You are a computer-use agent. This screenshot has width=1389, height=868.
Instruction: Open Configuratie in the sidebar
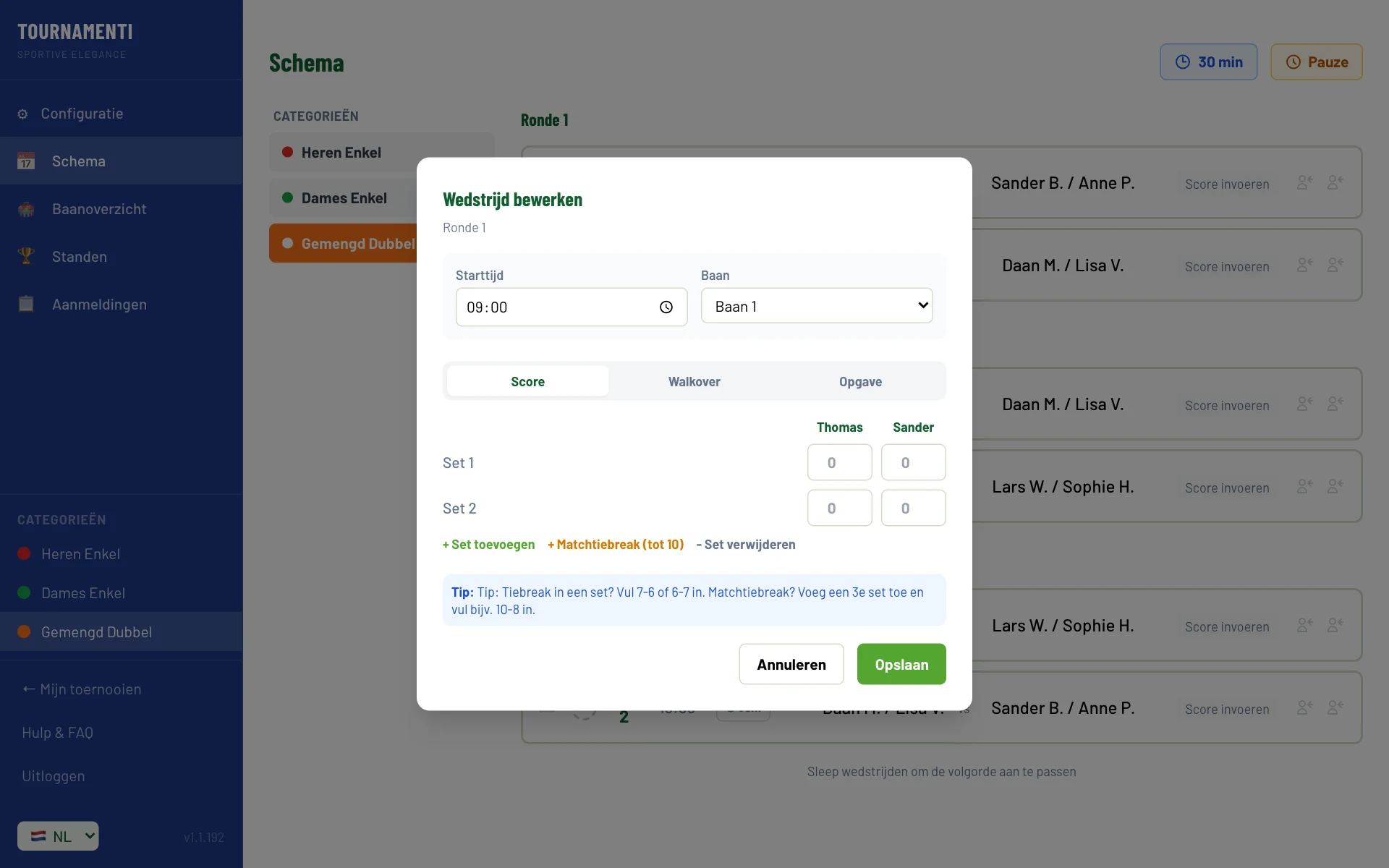(x=121, y=114)
